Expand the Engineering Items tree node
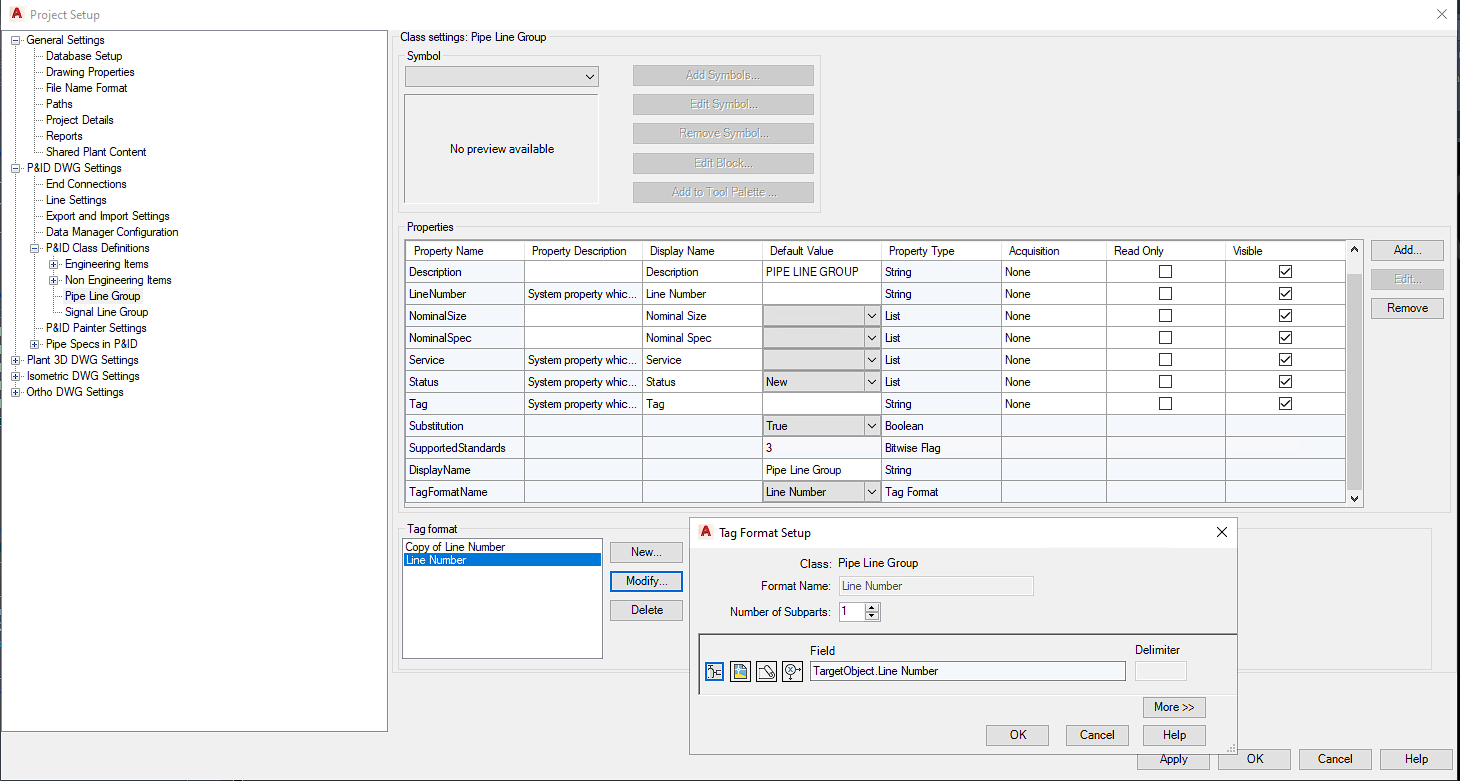The image size is (1460, 781). 54,263
